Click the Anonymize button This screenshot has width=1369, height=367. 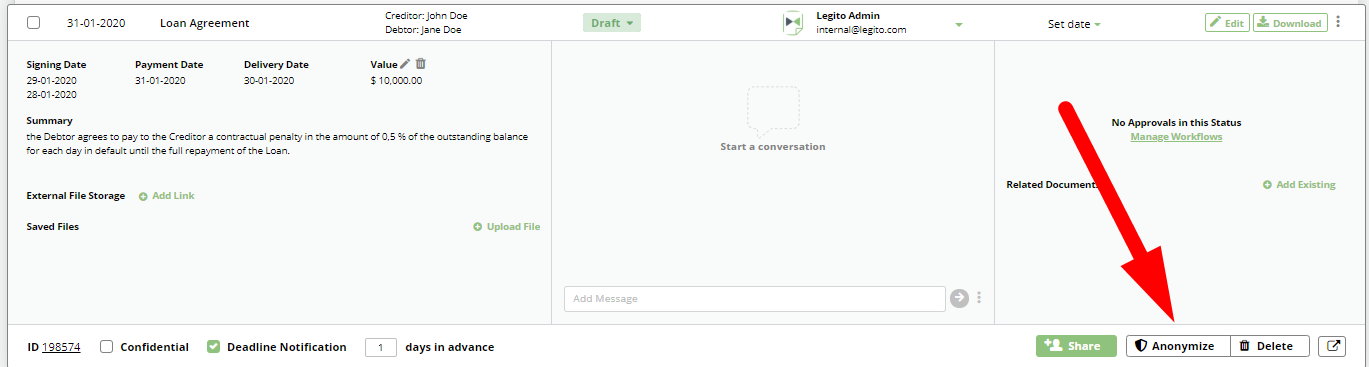(x=1178, y=346)
